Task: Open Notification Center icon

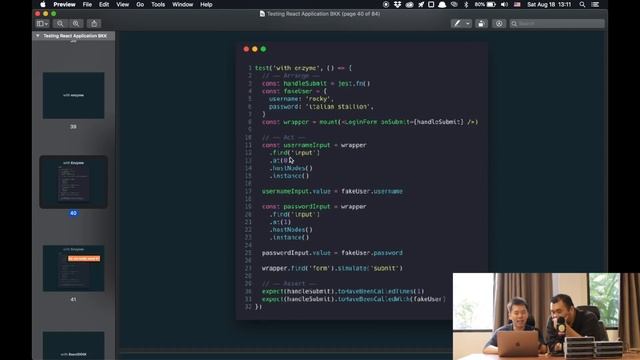Action: [x=596, y=4]
